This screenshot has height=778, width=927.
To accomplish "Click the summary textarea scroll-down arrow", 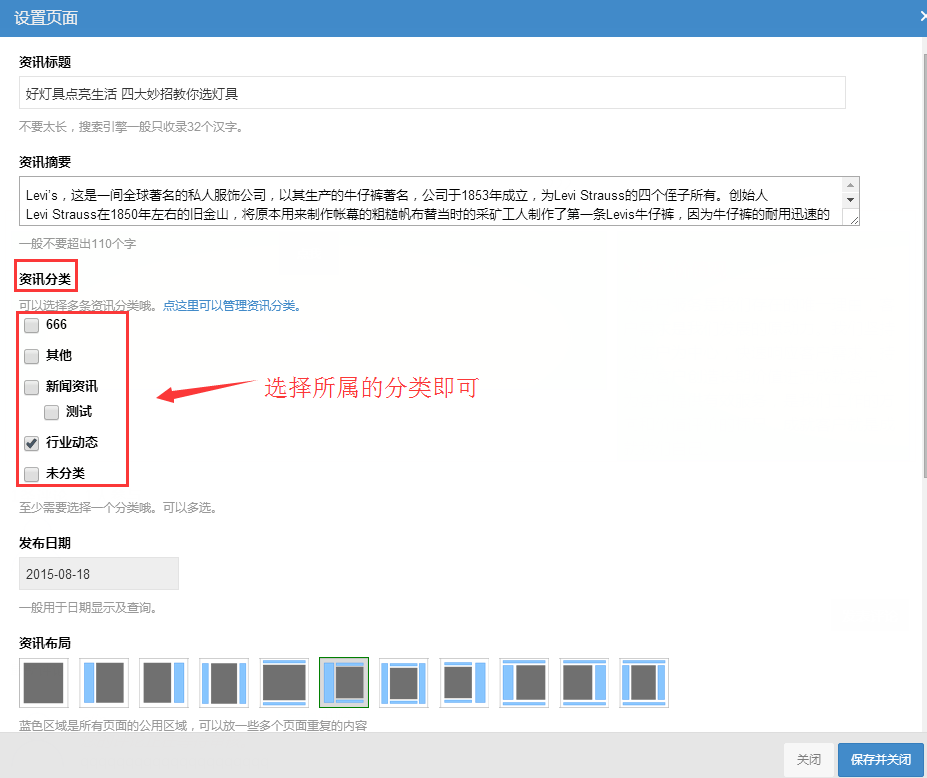I will tap(850, 200).
